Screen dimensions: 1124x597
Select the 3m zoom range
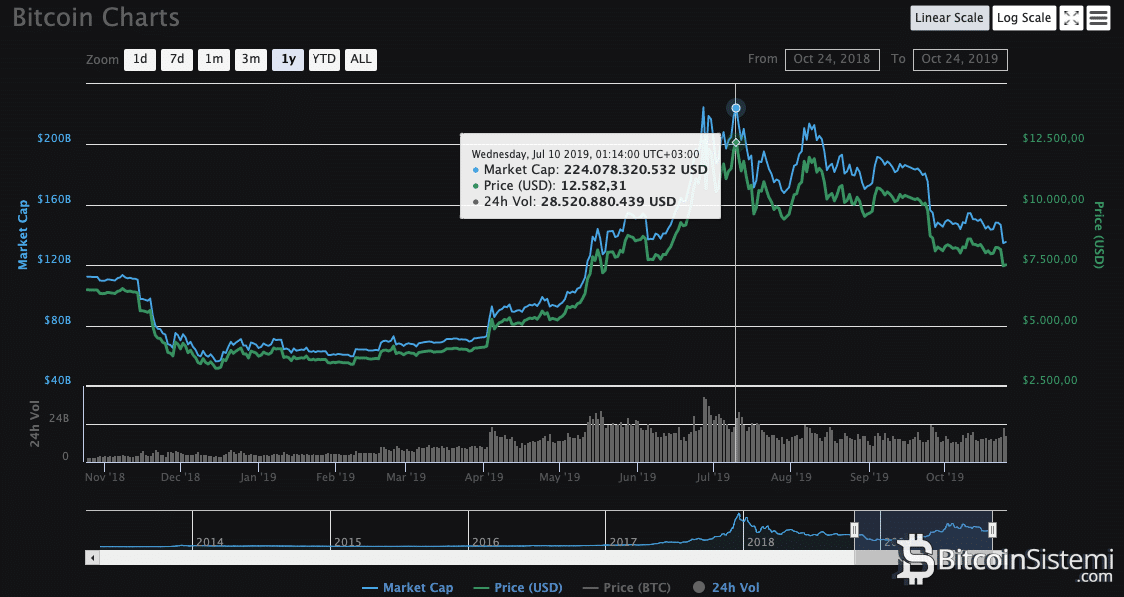point(250,59)
